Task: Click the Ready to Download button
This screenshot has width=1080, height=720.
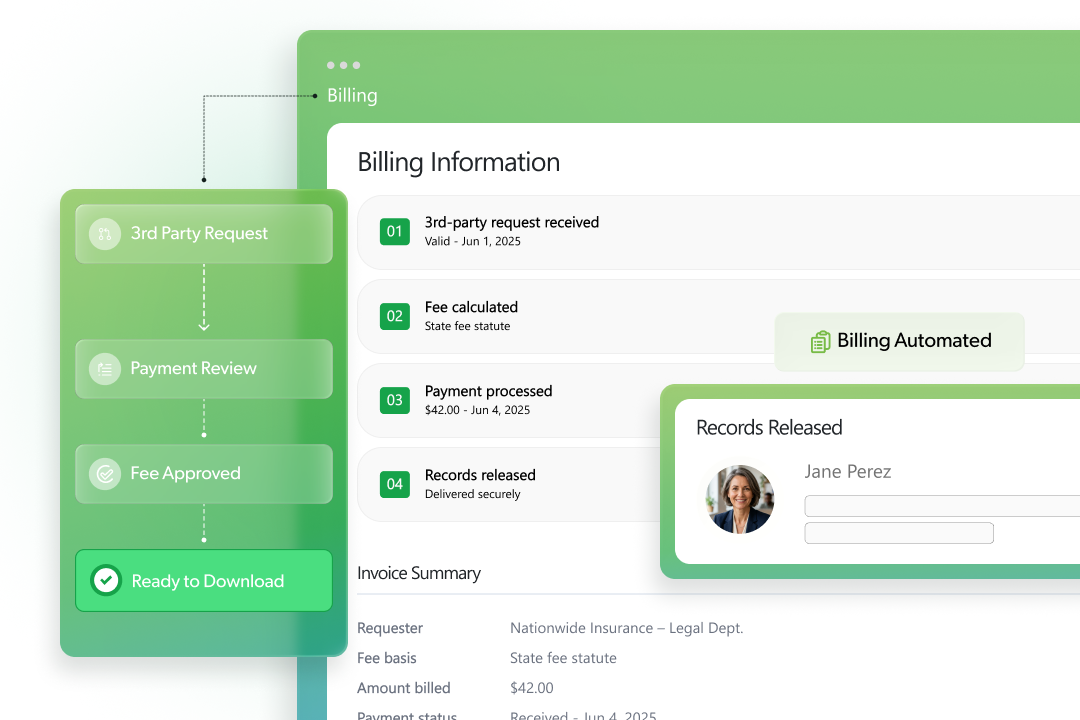Action: [x=204, y=580]
